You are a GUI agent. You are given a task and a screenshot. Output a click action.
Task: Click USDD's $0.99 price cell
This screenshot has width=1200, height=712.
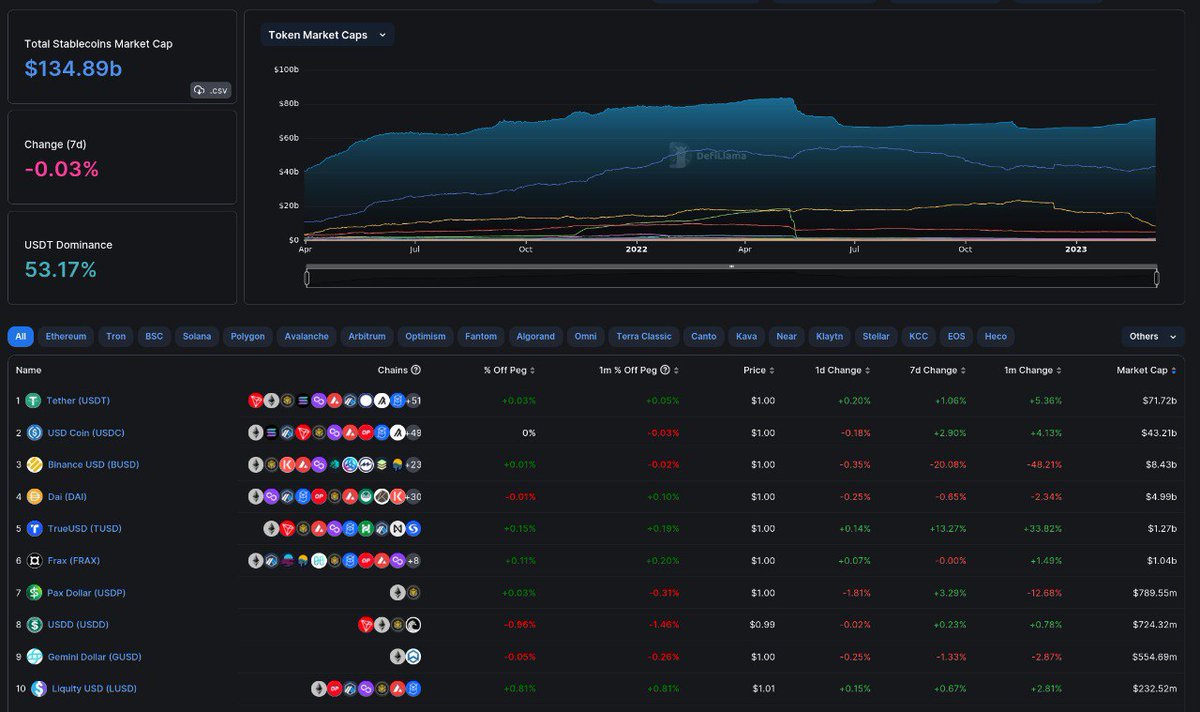(x=763, y=625)
